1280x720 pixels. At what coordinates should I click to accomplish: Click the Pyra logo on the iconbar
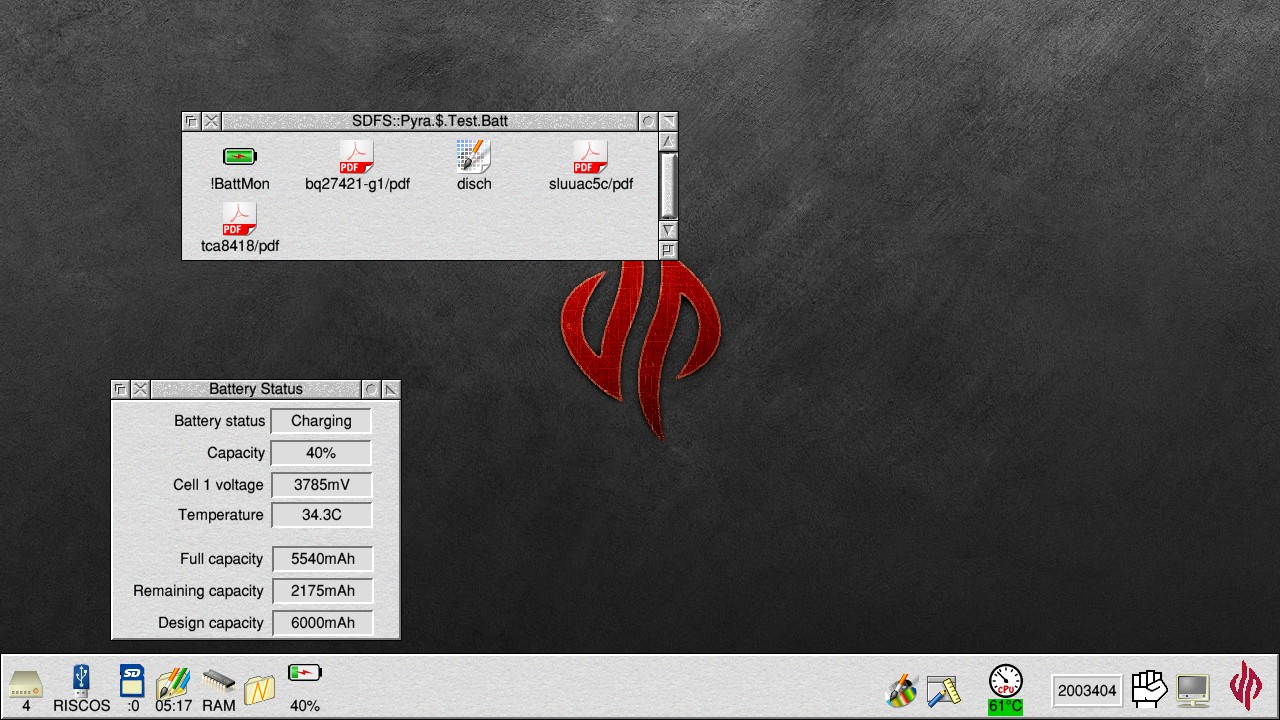click(x=1245, y=687)
